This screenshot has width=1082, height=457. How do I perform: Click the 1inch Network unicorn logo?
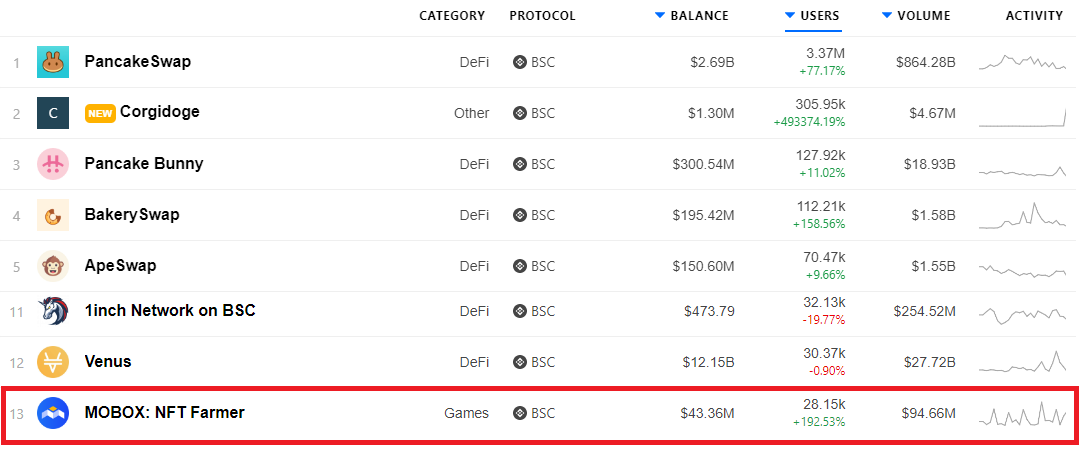tap(52, 311)
